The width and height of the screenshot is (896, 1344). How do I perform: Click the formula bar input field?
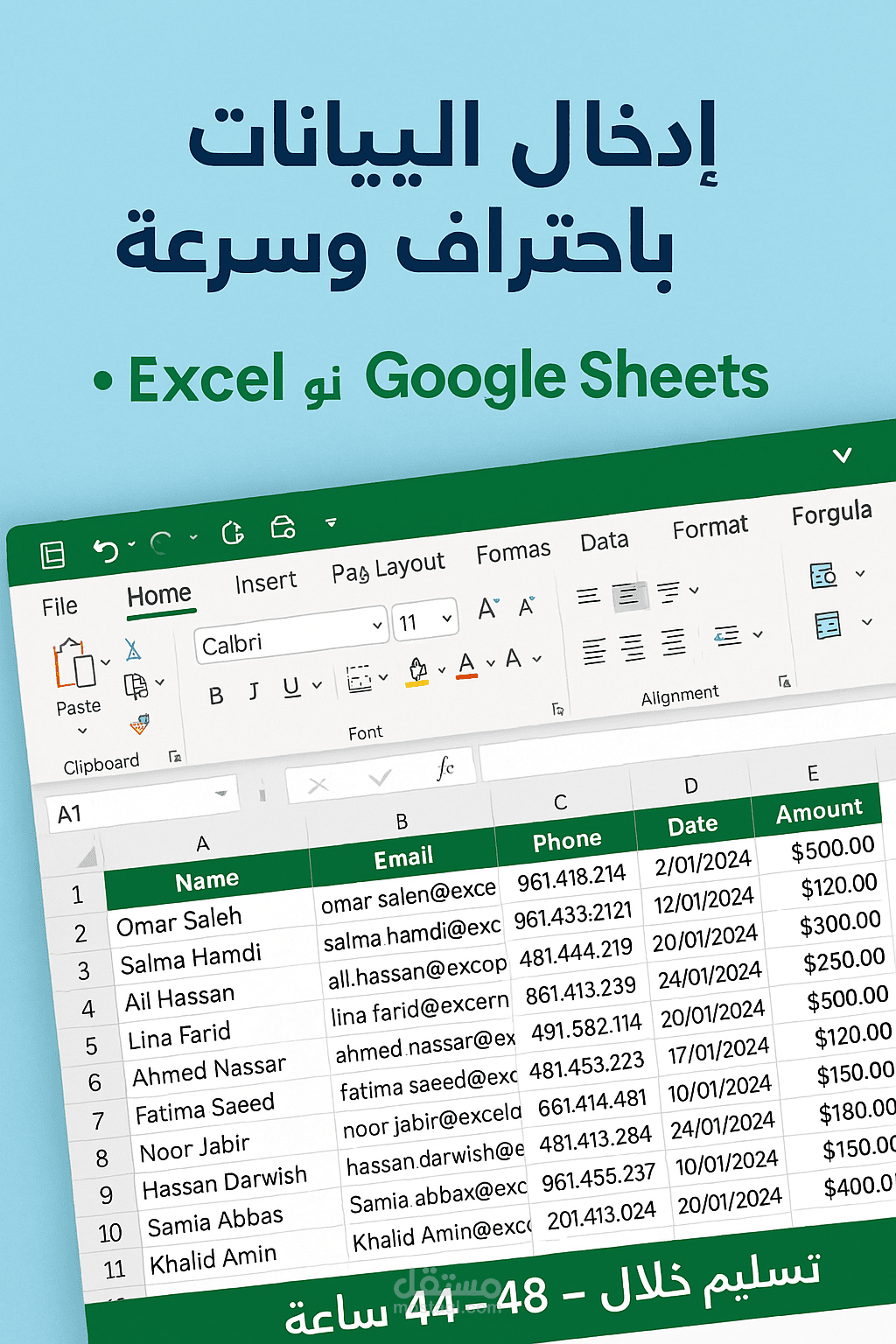click(x=687, y=746)
